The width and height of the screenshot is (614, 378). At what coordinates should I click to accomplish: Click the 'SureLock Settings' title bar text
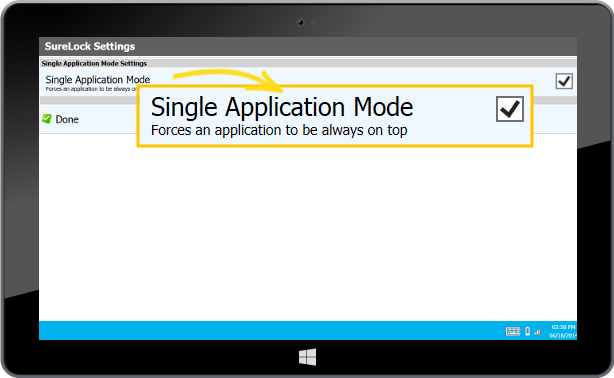click(x=90, y=46)
